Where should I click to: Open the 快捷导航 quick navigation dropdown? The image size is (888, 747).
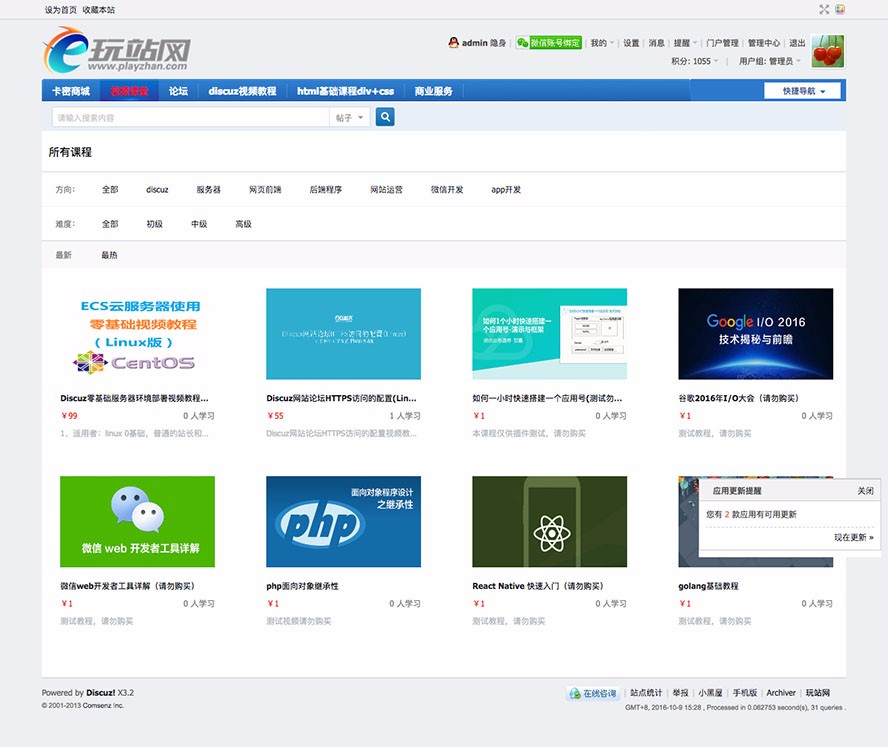pyautogui.click(x=802, y=91)
